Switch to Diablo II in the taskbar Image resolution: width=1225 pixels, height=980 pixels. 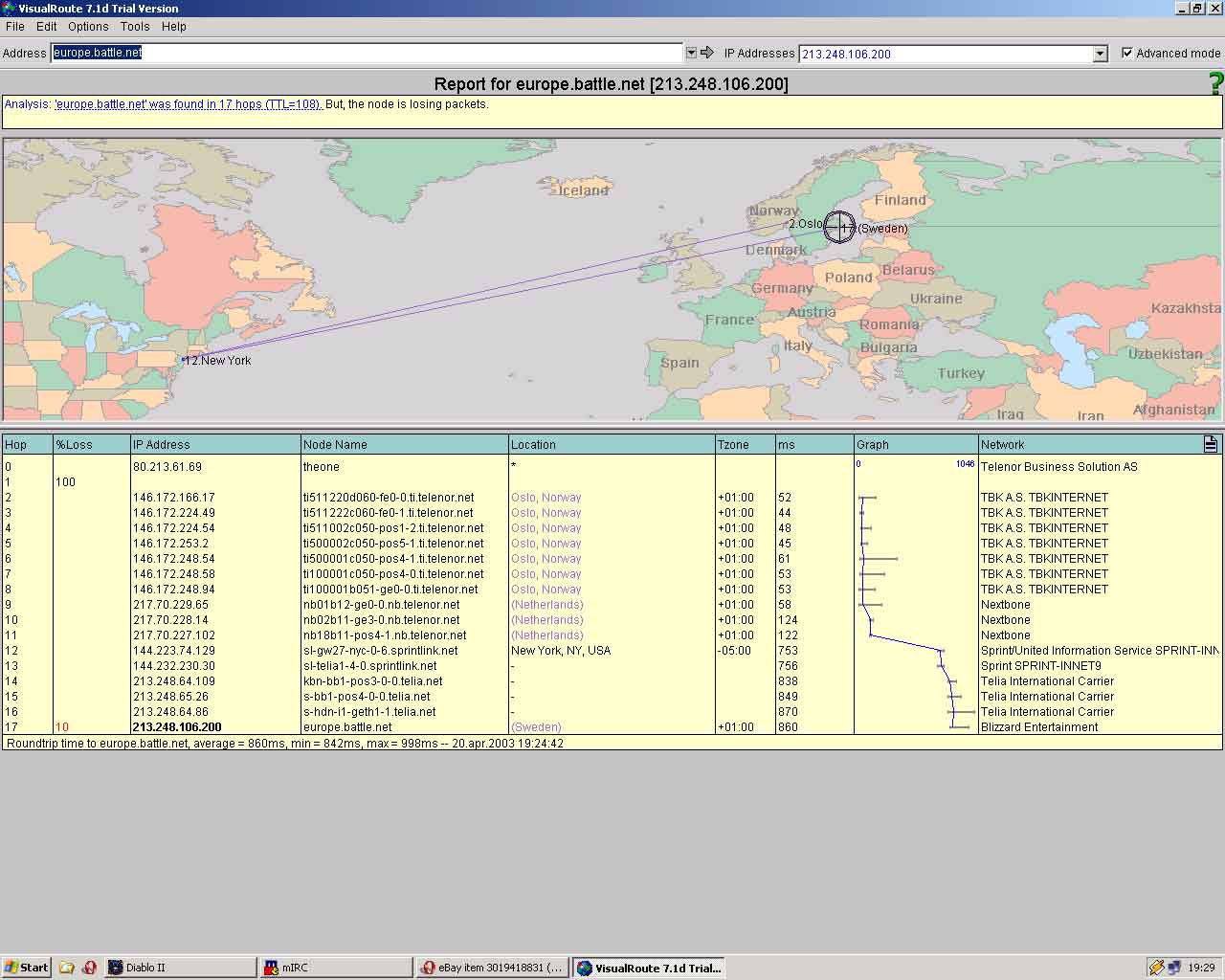coord(180,968)
